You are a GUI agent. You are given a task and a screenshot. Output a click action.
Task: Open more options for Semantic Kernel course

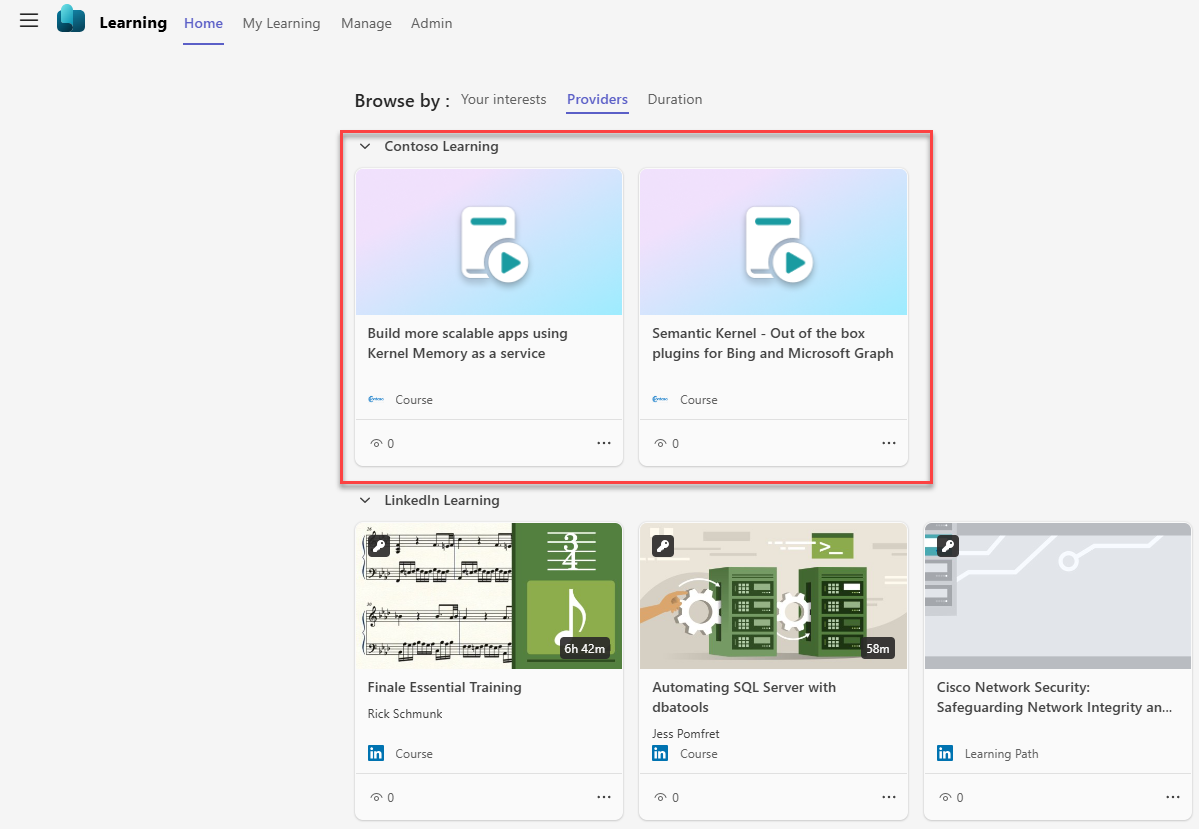tap(889, 443)
